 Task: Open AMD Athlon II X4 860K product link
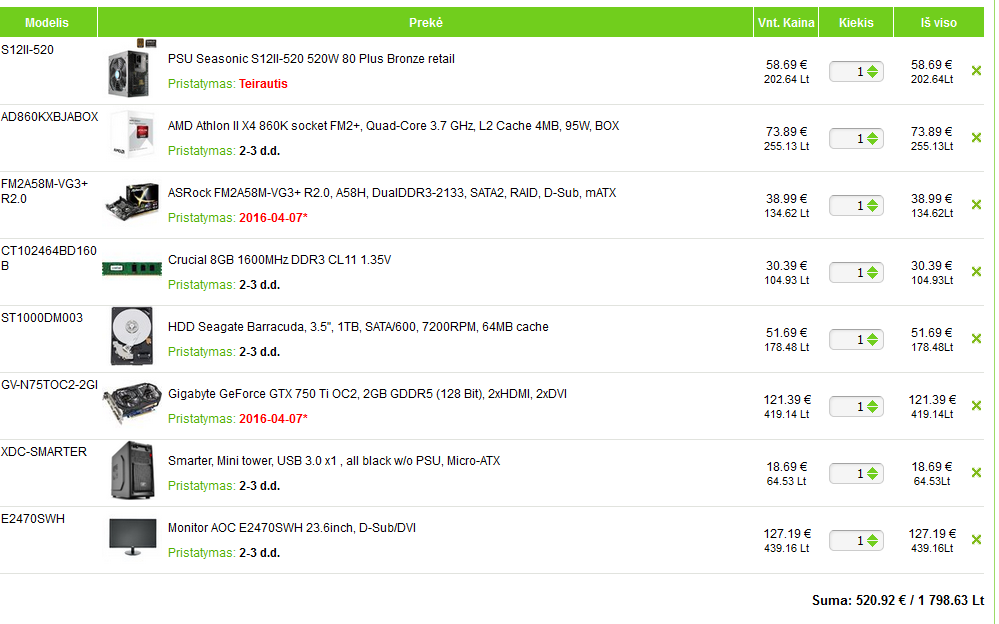(x=393, y=126)
